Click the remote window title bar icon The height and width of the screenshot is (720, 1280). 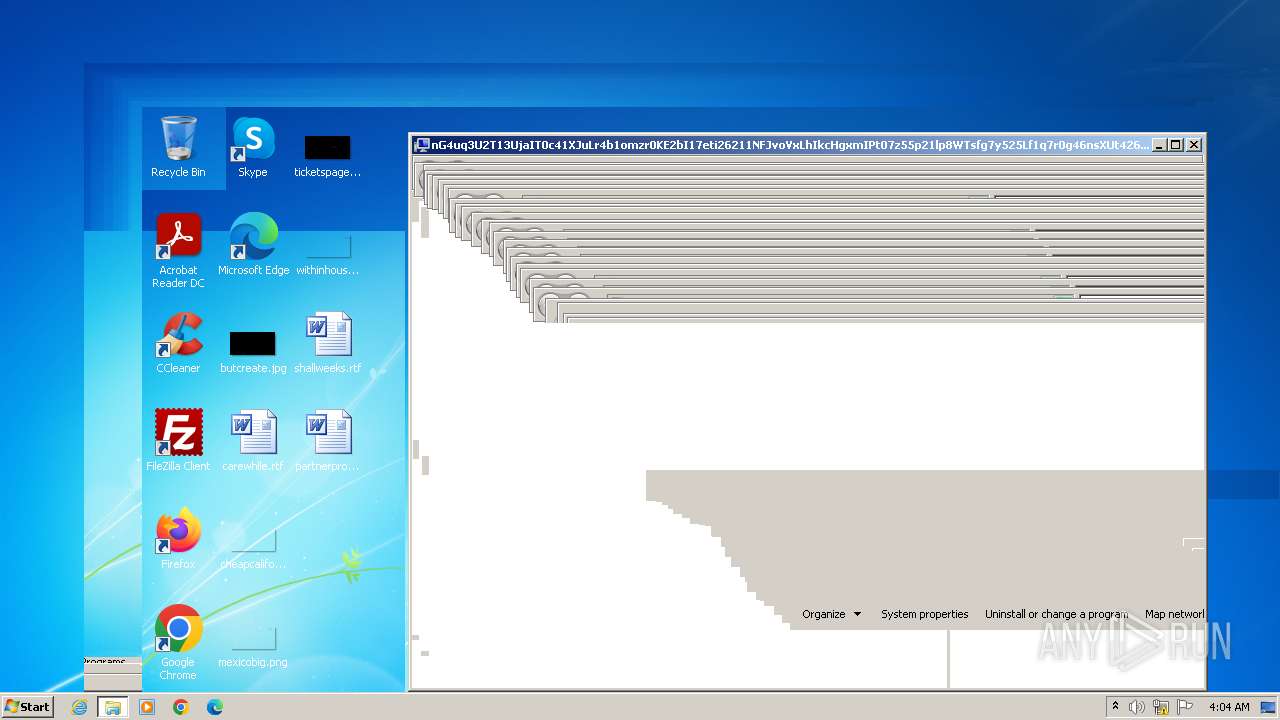pyautogui.click(x=422, y=145)
